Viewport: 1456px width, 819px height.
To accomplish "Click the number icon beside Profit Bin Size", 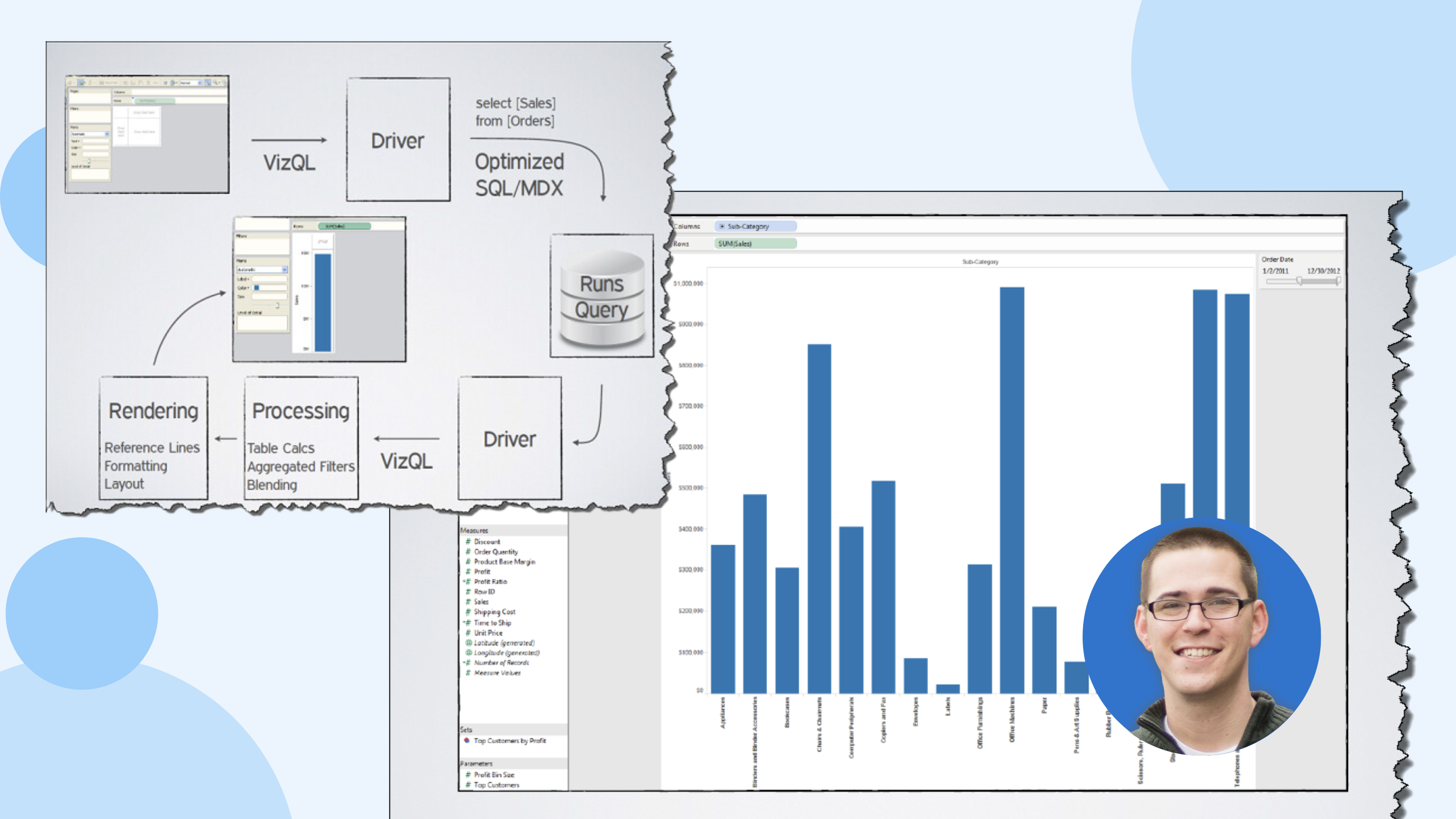I will tap(468, 775).
